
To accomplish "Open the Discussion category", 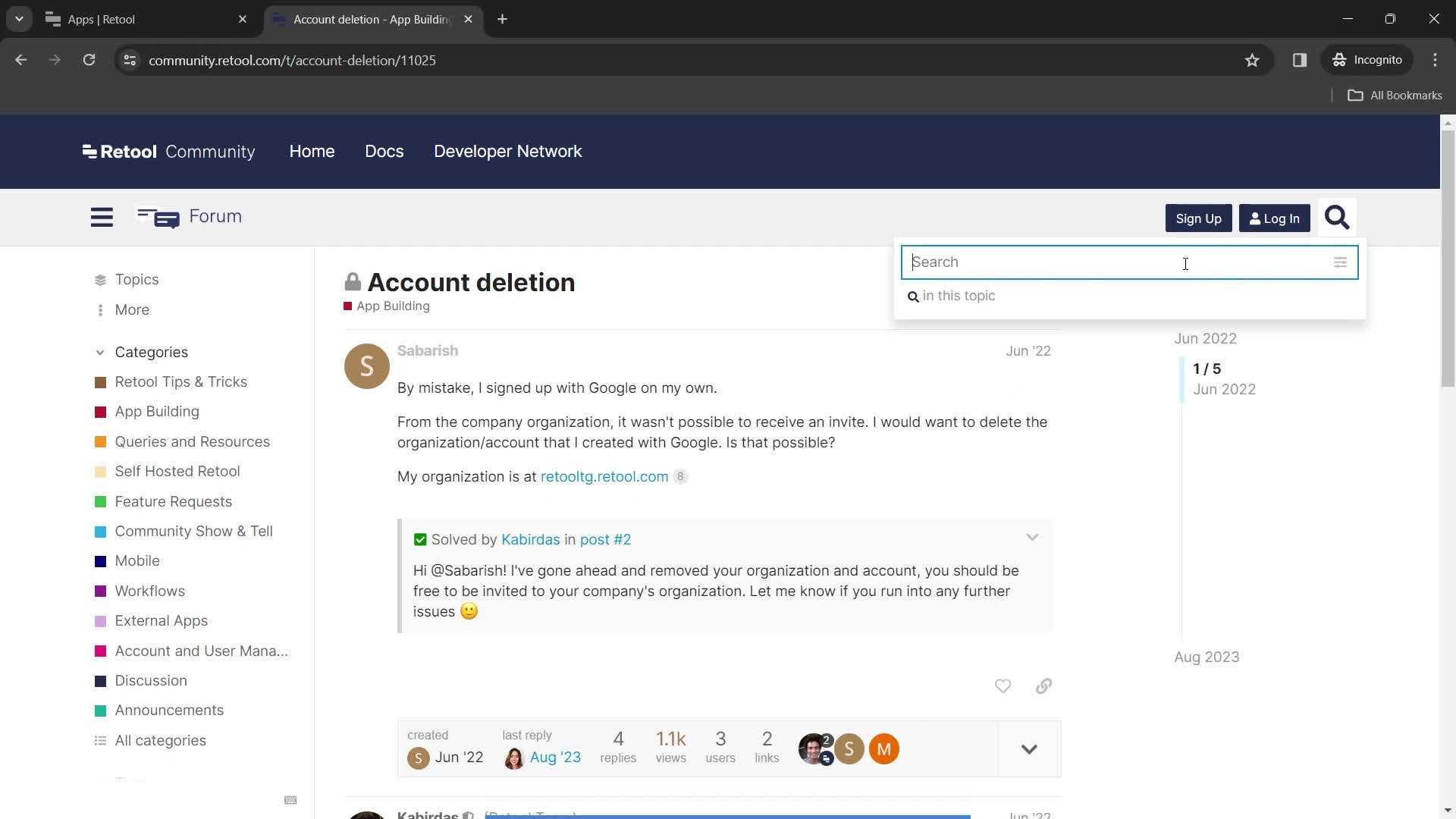I will 151,681.
